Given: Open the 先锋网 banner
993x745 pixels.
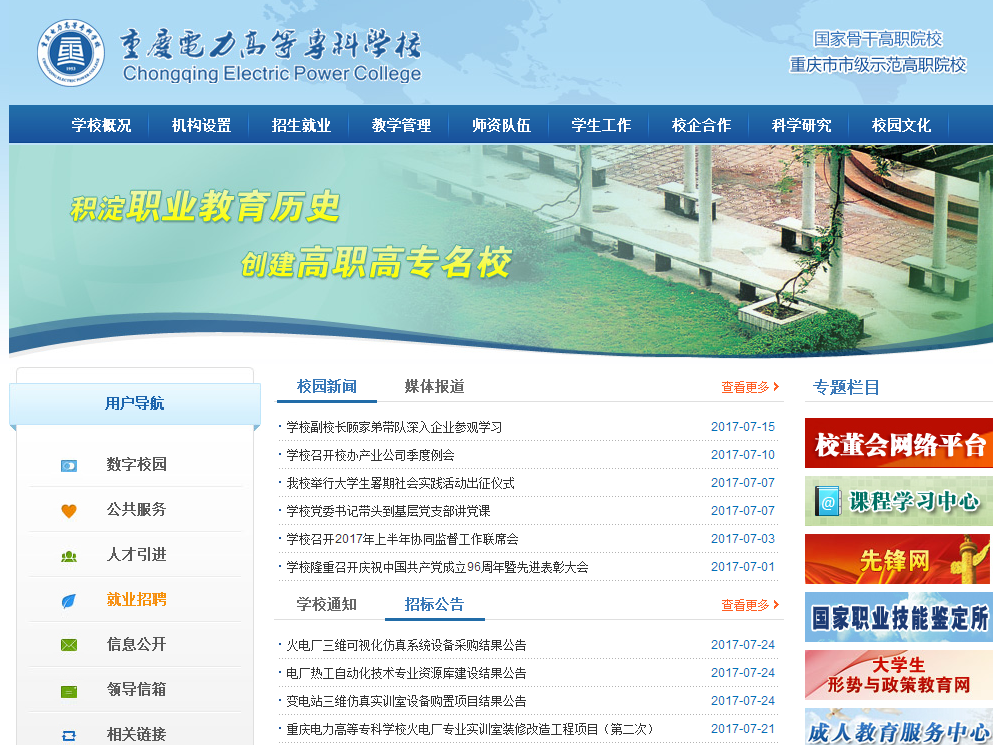Looking at the screenshot, I should [x=898, y=559].
